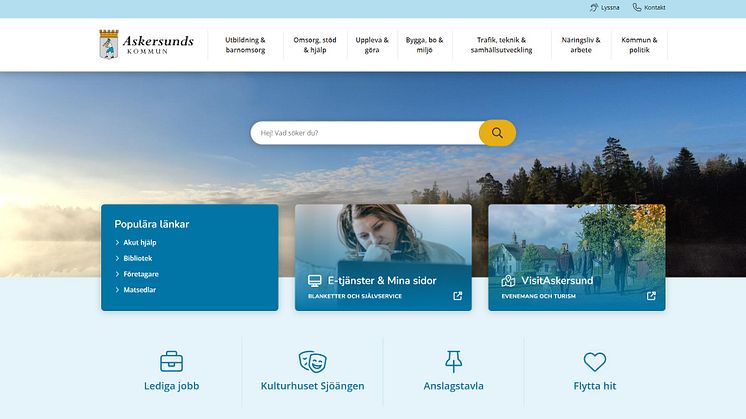
Task: Click the heart icon above Flytta hit
Action: (x=595, y=362)
